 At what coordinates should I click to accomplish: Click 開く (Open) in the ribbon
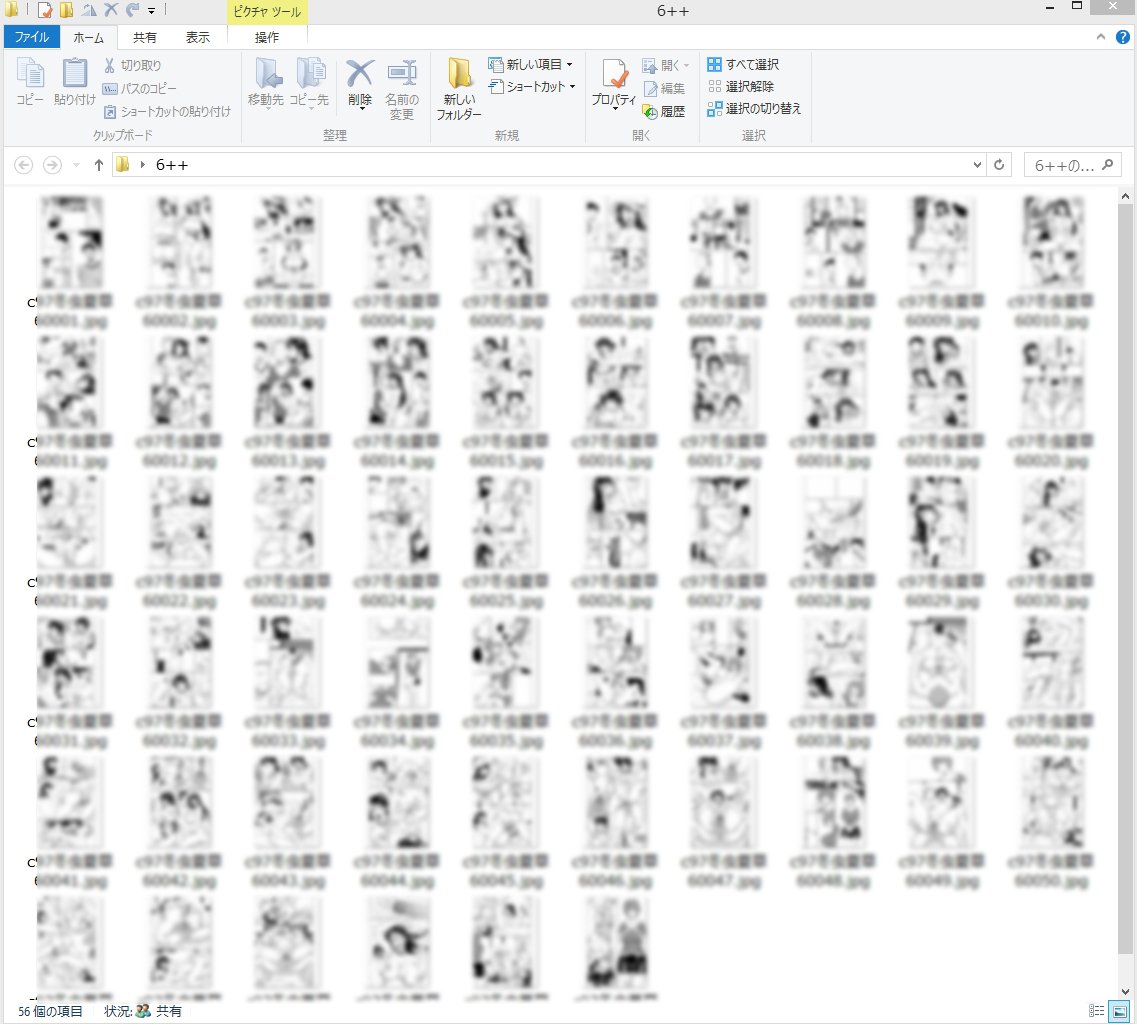665,65
